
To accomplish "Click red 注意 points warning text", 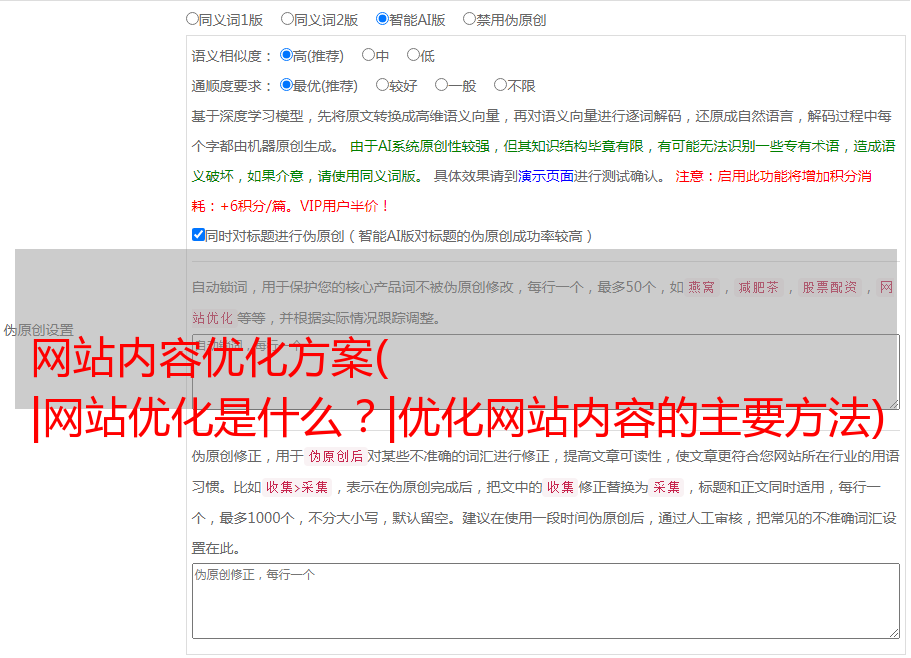I will click(x=531, y=191).
